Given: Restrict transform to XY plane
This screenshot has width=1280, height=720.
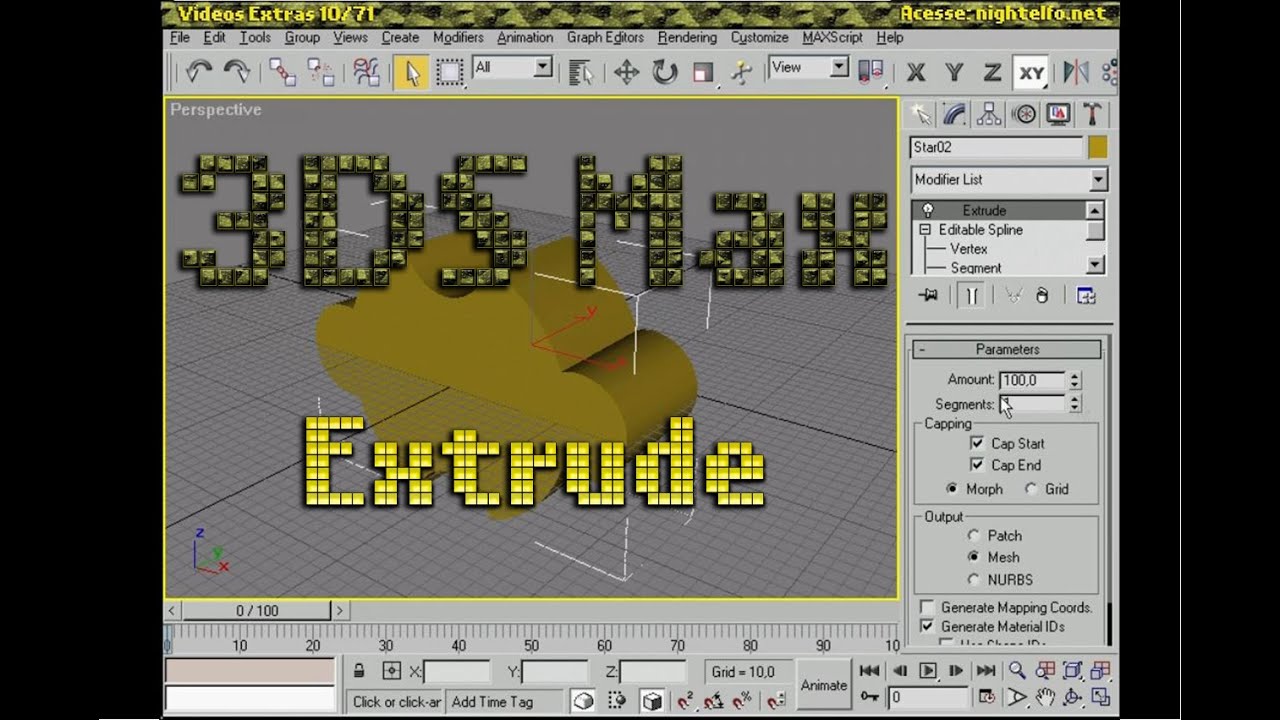Looking at the screenshot, I should click(x=1031, y=71).
